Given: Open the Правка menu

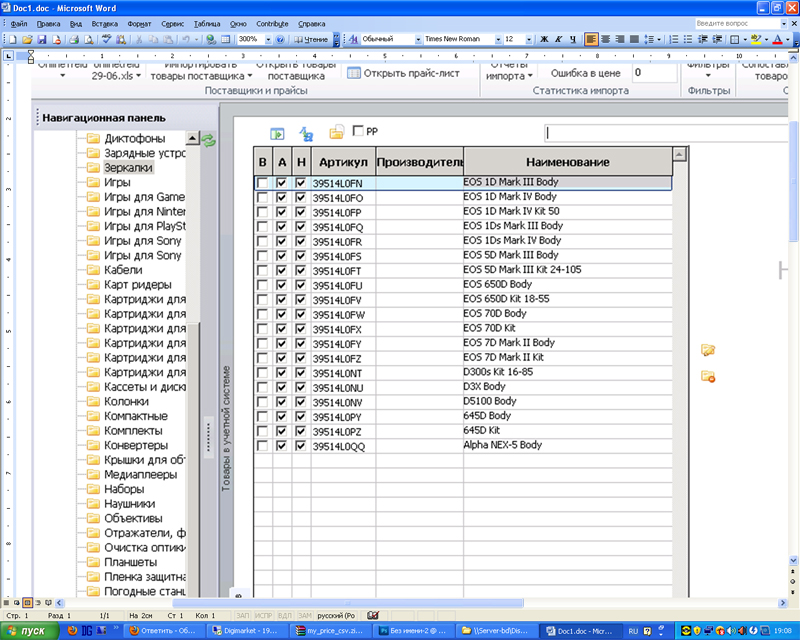Looking at the screenshot, I should click(48, 23).
